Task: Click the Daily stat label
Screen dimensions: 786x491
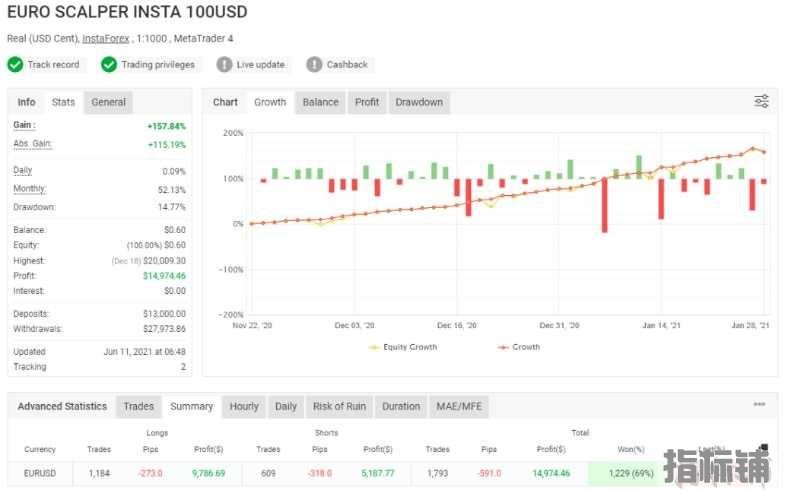Action: pyautogui.click(x=23, y=170)
